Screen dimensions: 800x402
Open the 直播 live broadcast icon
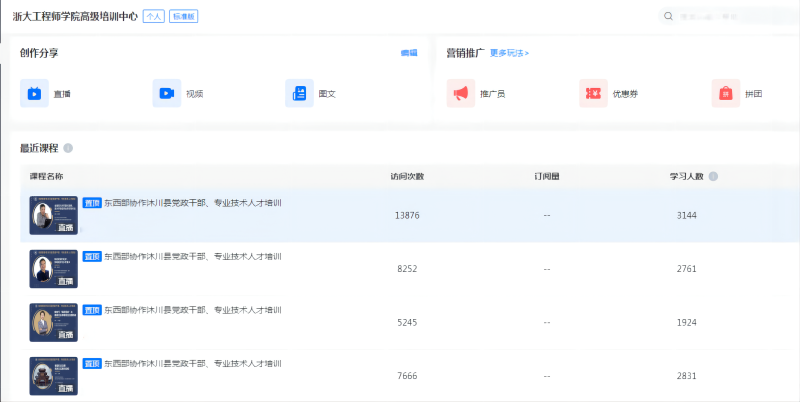point(34,93)
